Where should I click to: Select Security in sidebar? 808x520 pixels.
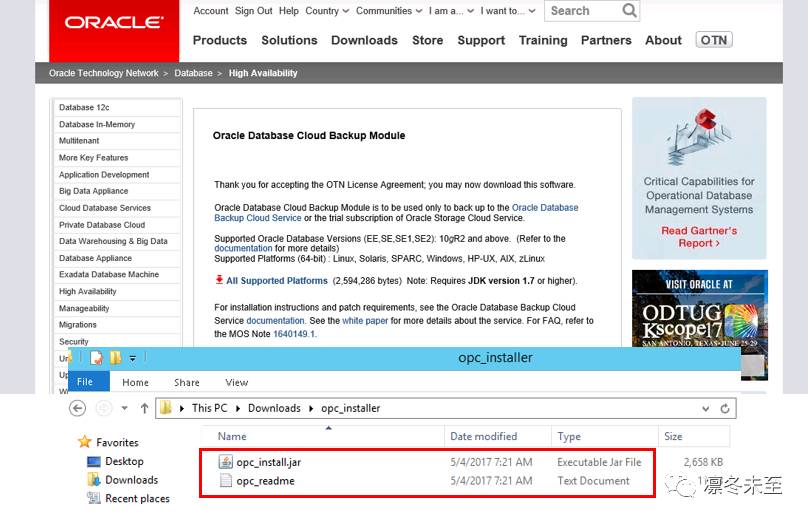click(x=117, y=341)
